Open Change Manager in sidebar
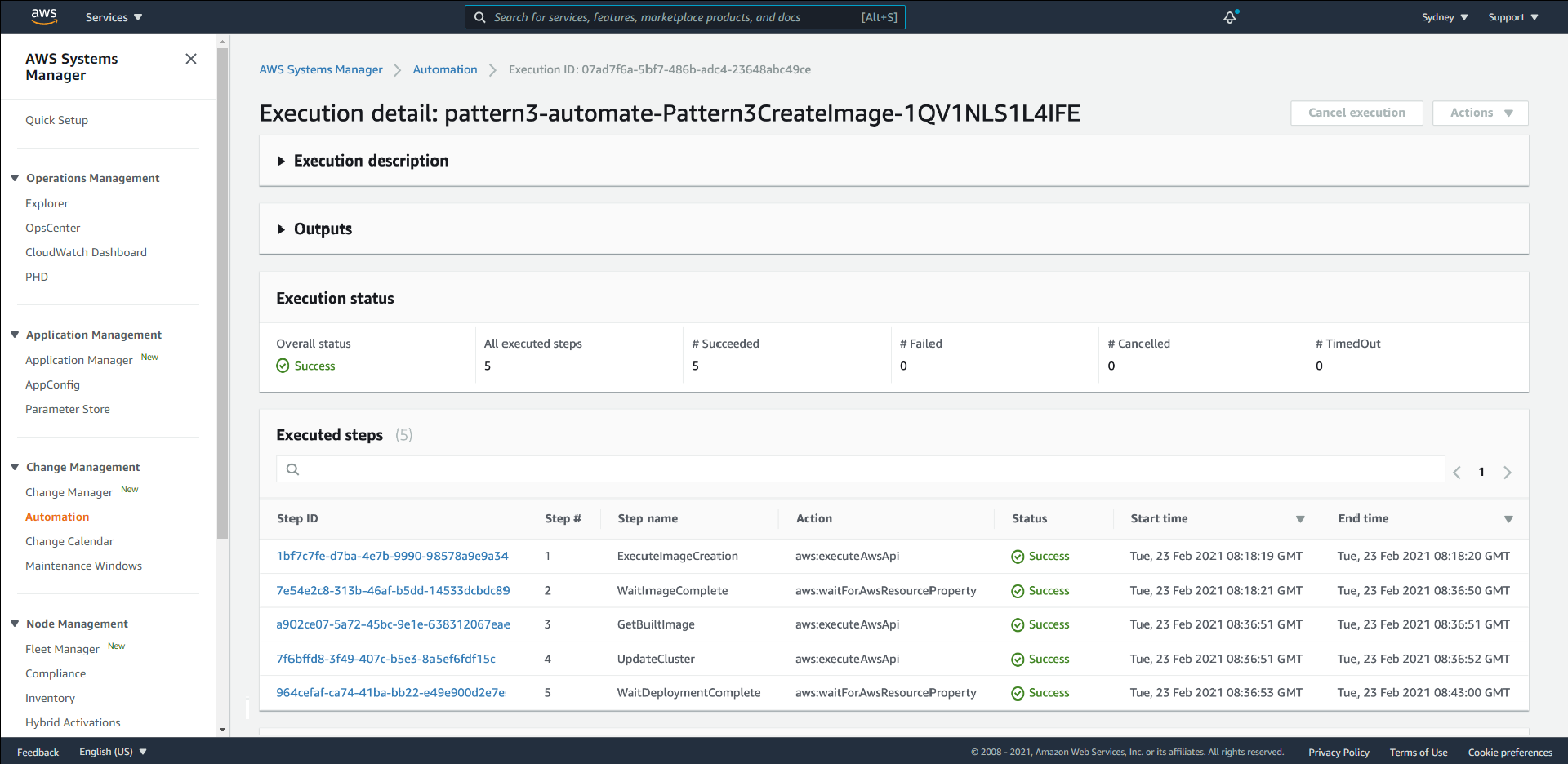The image size is (1568, 764). [69, 492]
